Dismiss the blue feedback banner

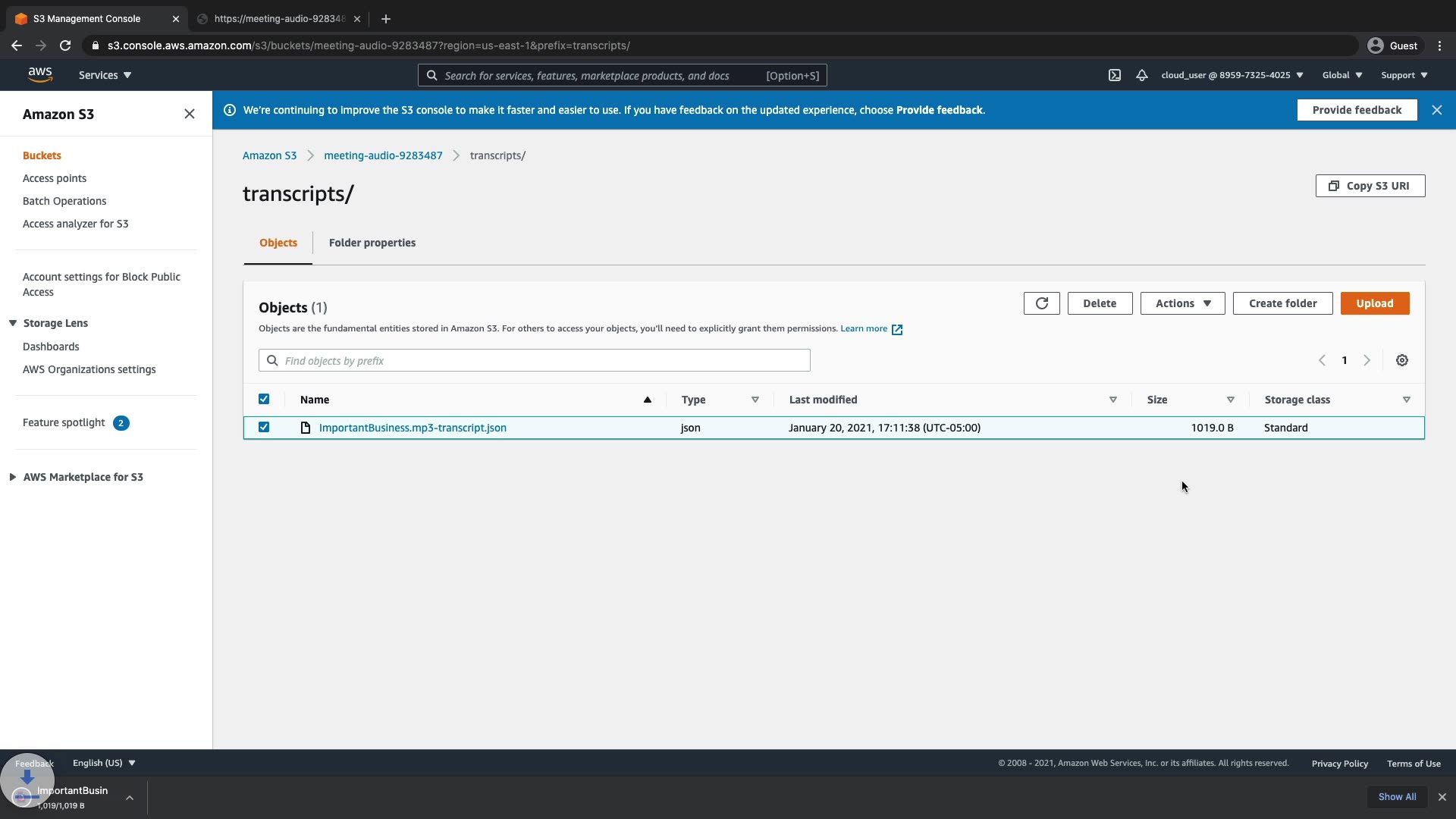click(x=1436, y=110)
